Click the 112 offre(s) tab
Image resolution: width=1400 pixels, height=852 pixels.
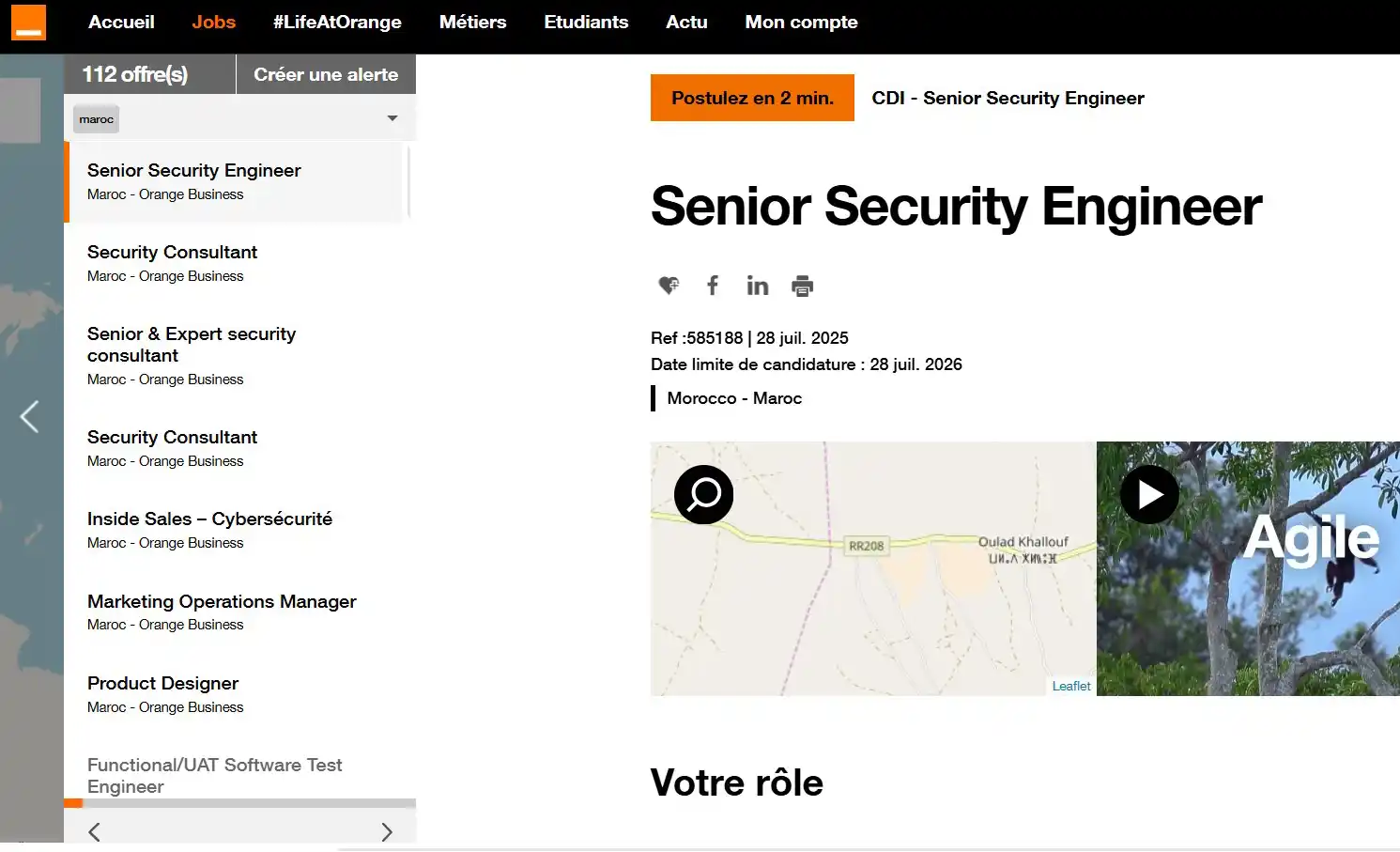pos(149,74)
